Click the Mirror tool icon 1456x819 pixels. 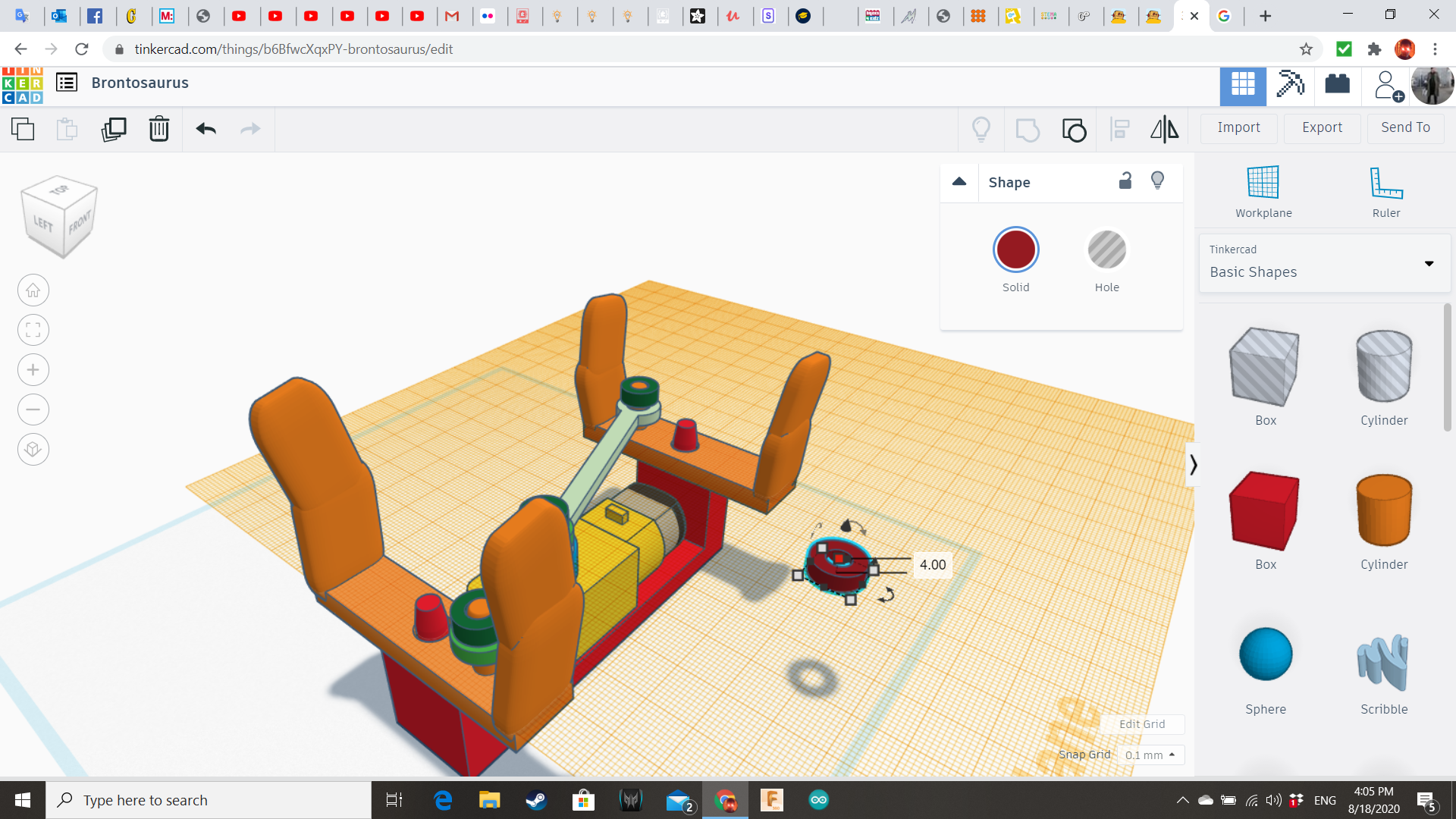(1164, 130)
